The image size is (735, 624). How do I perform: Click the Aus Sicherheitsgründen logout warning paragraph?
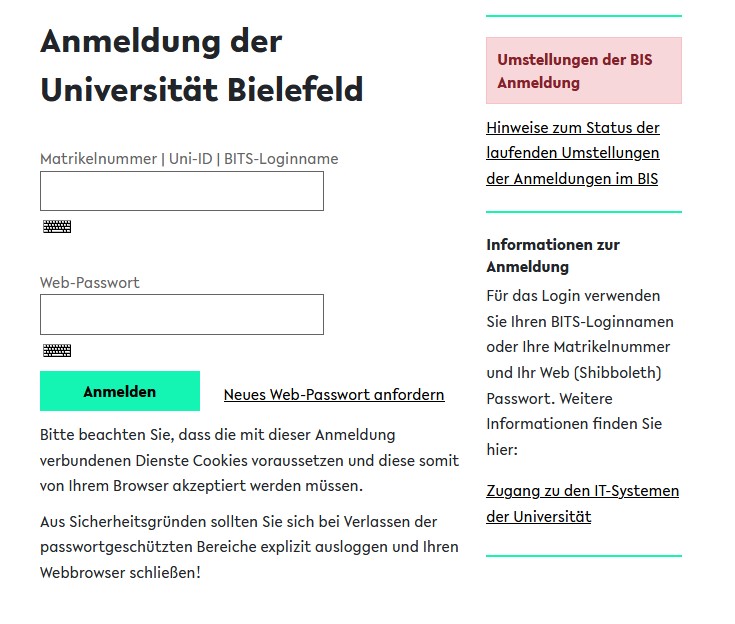(x=249, y=548)
